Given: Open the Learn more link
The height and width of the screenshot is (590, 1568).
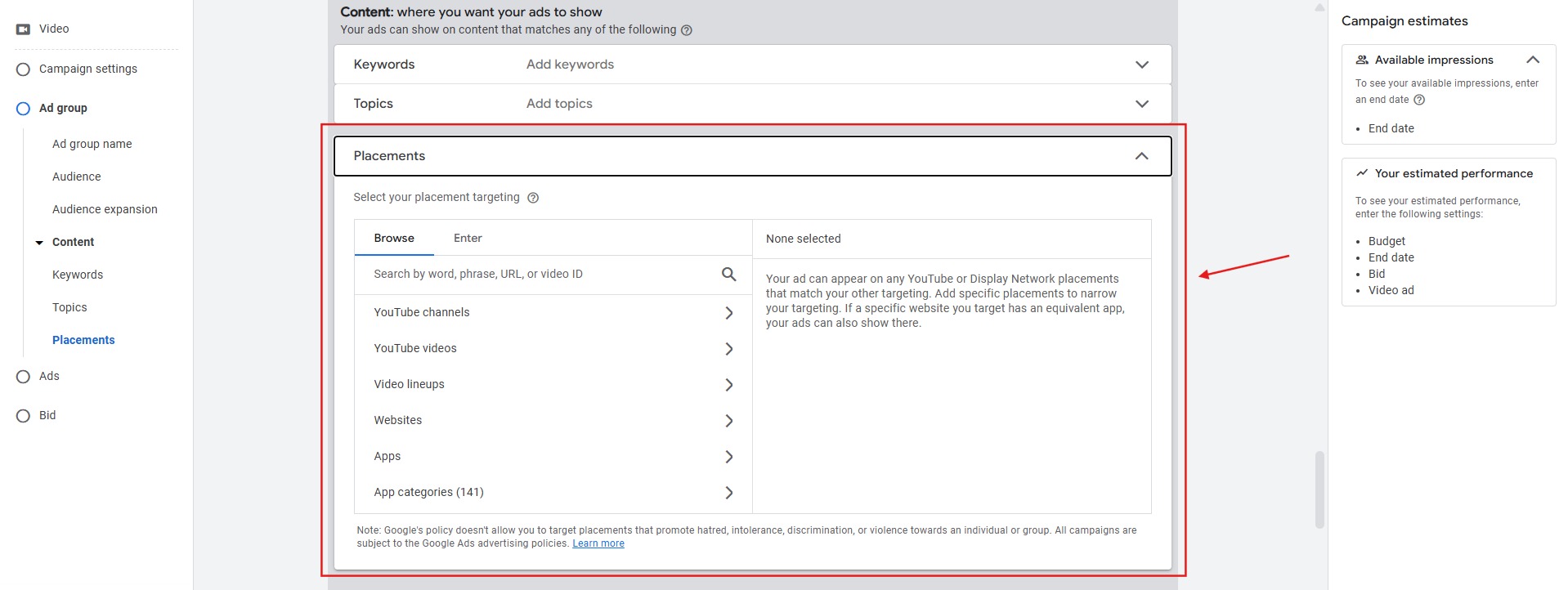Looking at the screenshot, I should point(598,543).
